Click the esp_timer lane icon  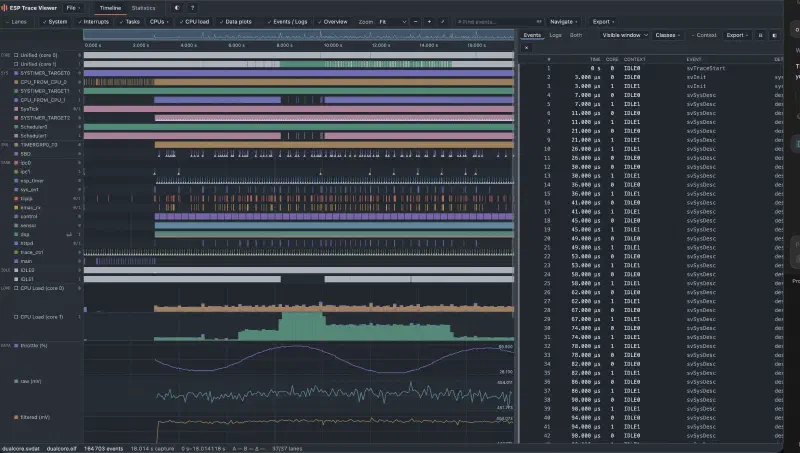coord(16,181)
